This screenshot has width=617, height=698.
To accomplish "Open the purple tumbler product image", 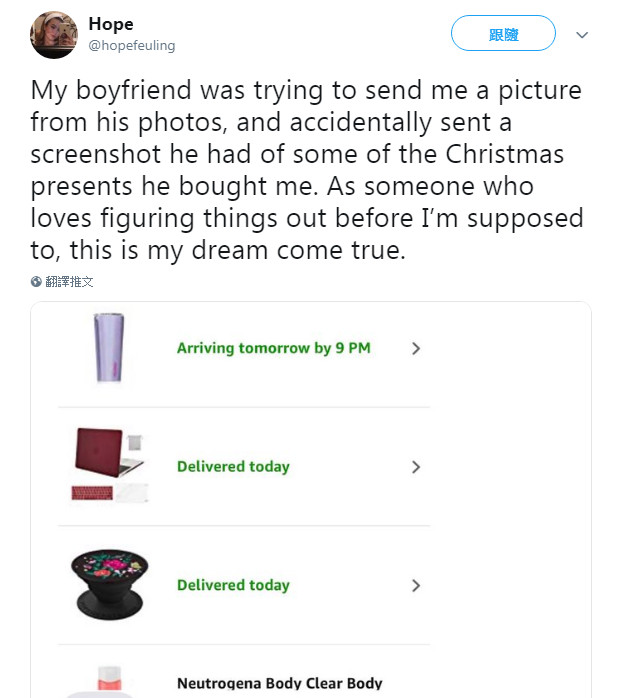I will (x=110, y=348).
